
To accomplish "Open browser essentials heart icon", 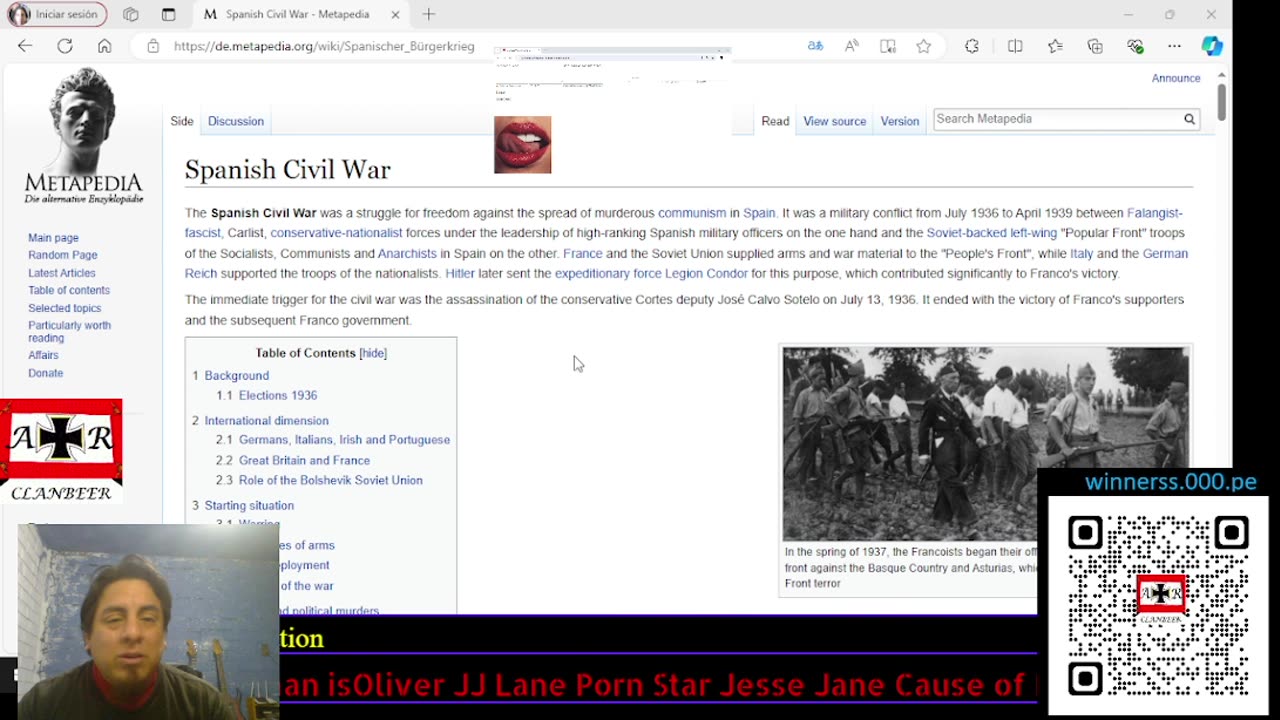I will click(x=1135, y=46).
